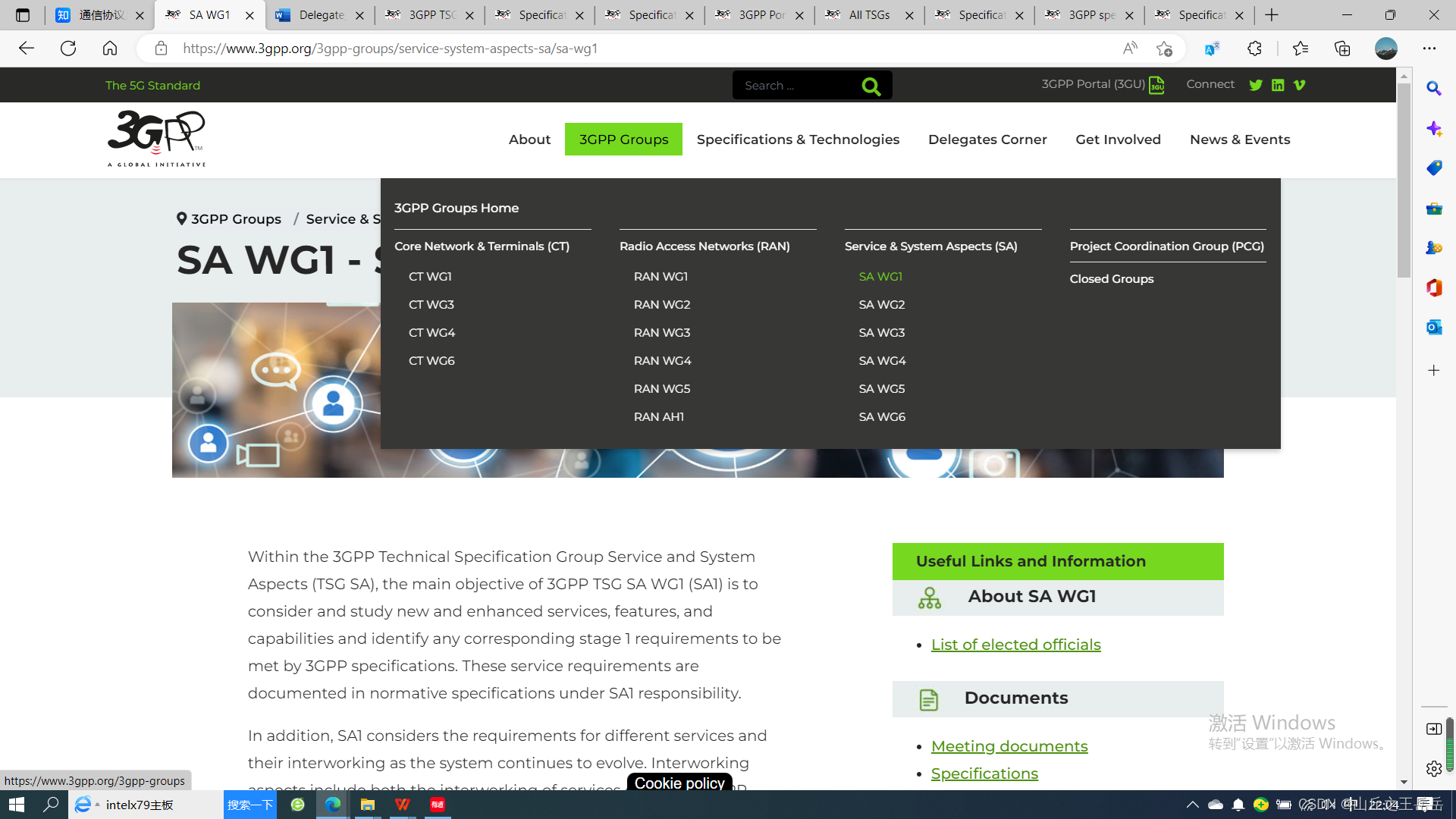Open the LinkedIn icon link
This screenshot has height=819, width=1456.
point(1278,85)
